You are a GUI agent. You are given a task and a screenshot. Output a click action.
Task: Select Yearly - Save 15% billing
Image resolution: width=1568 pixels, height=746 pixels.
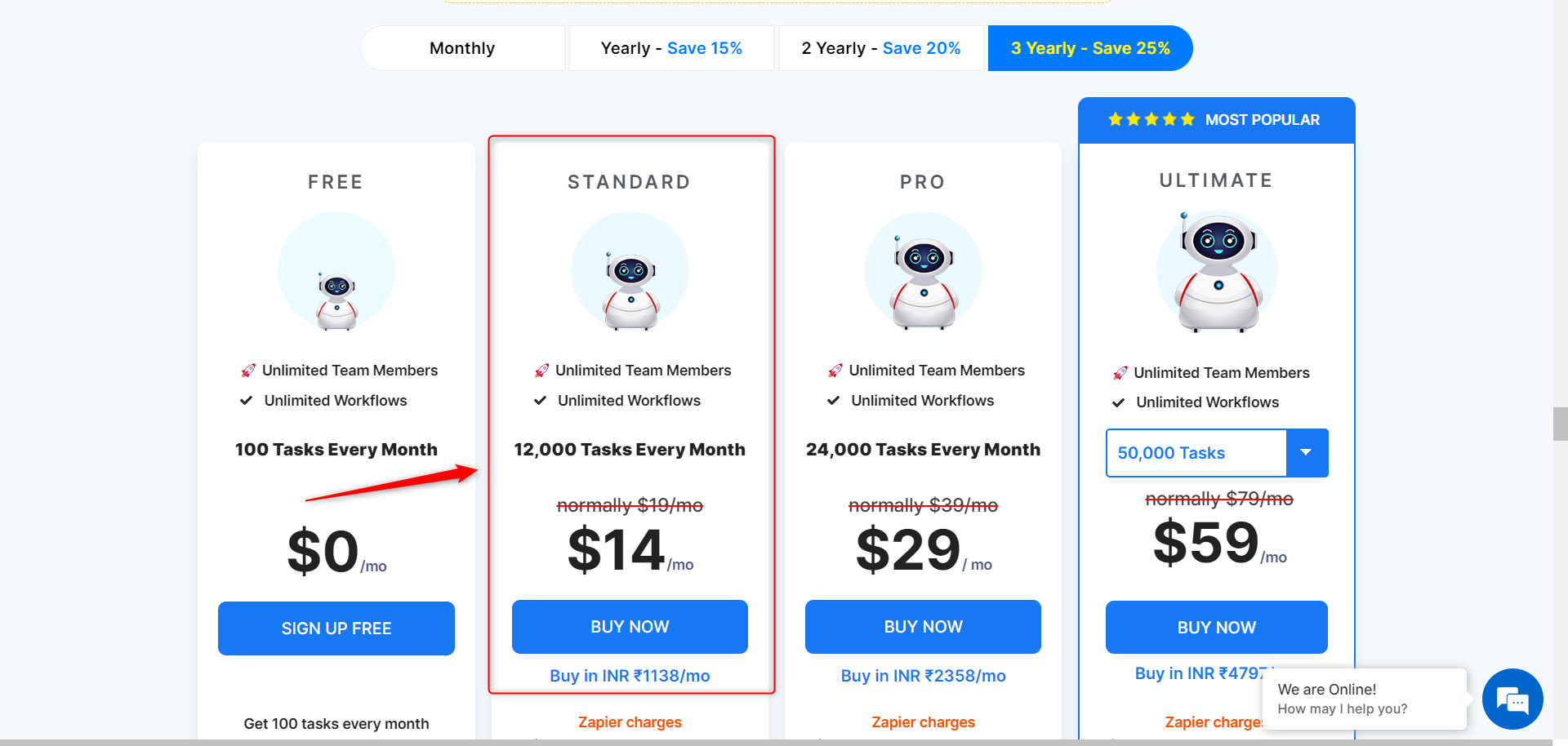pyautogui.click(x=671, y=48)
